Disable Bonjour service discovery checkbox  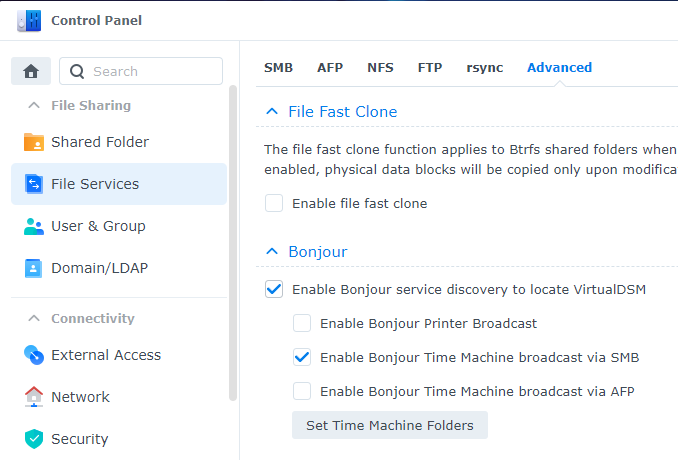(274, 290)
